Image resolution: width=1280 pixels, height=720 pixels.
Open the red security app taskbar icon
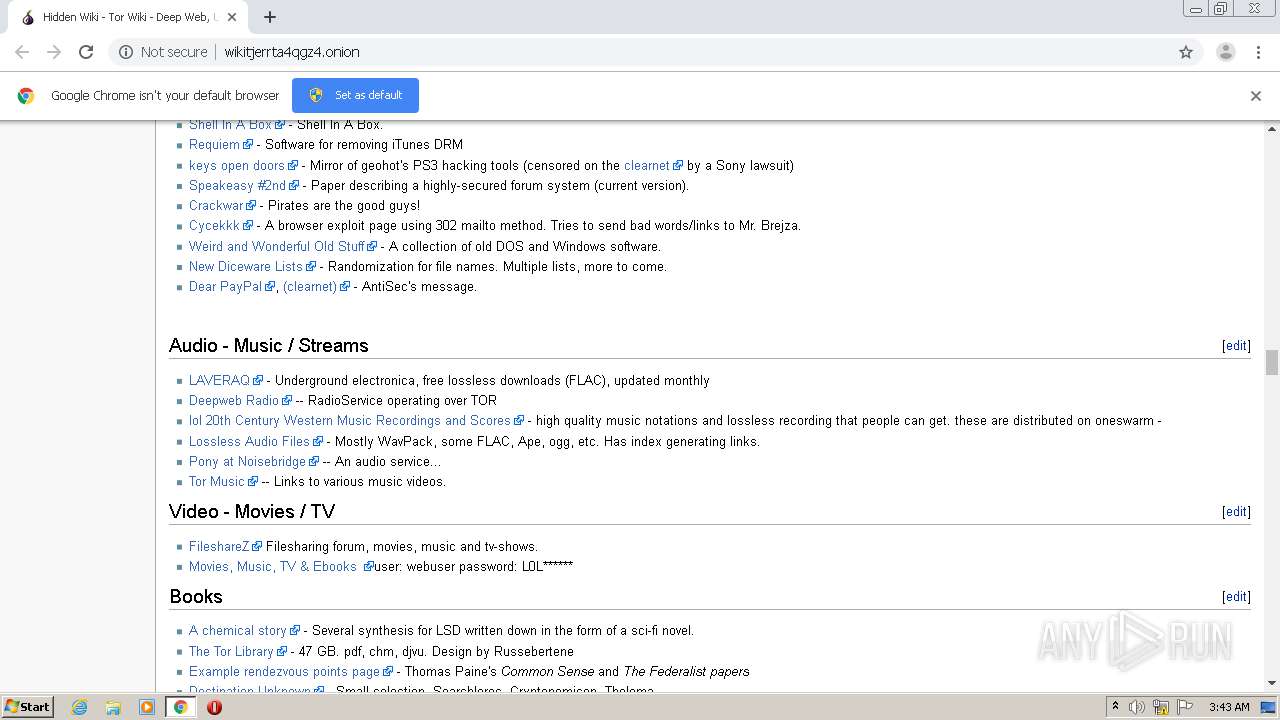click(x=214, y=707)
